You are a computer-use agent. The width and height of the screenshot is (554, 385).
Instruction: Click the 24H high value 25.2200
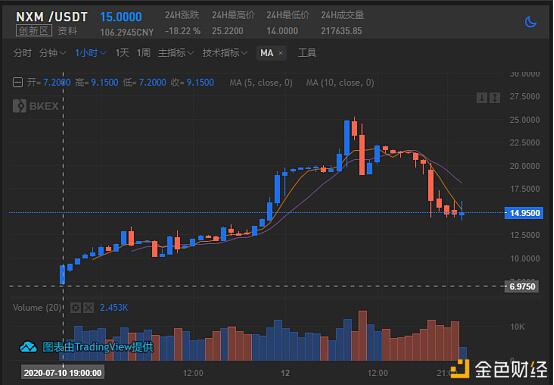tap(228, 31)
